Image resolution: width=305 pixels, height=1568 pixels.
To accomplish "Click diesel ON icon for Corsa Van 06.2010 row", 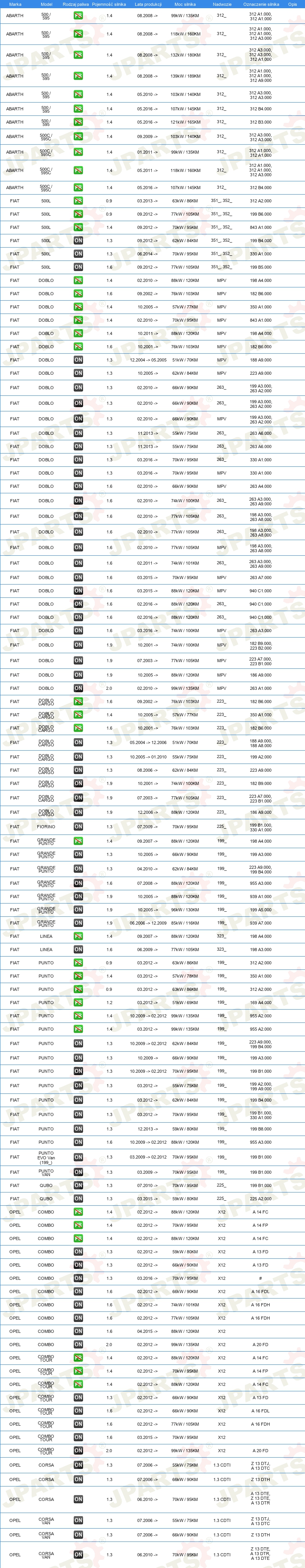I will click(x=78, y=1554).
